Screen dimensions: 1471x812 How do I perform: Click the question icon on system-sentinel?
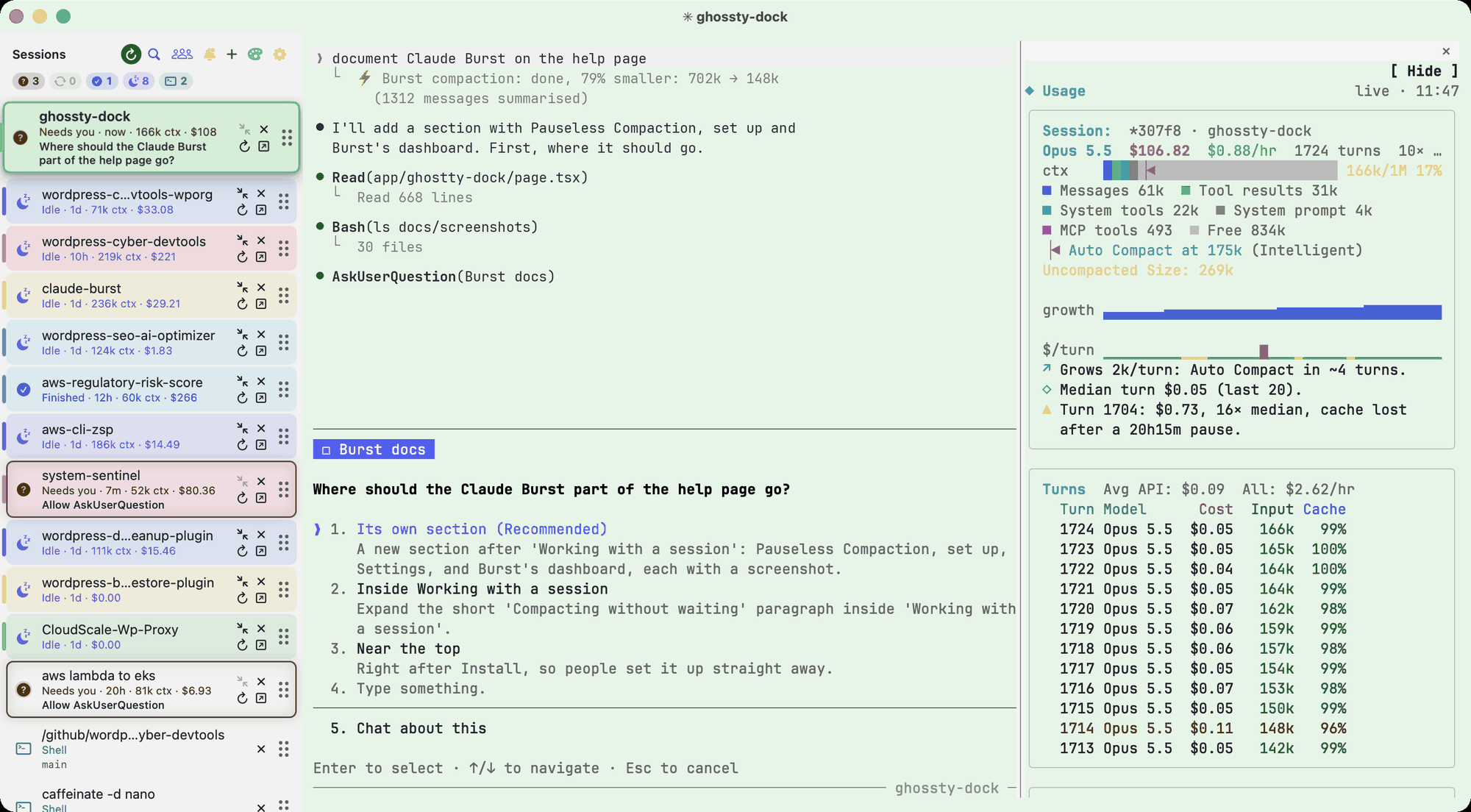point(24,490)
